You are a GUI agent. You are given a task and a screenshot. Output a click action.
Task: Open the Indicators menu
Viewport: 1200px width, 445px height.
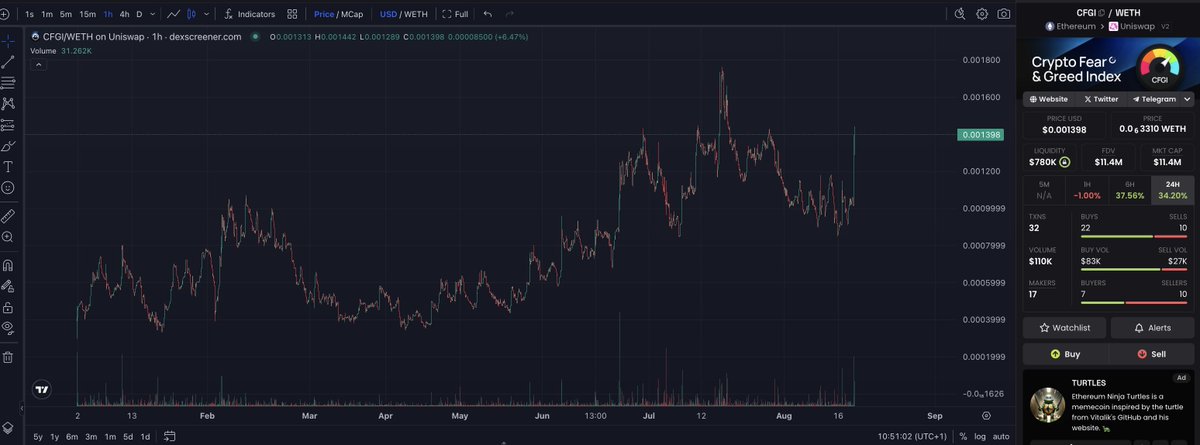pyautogui.click(x=250, y=14)
